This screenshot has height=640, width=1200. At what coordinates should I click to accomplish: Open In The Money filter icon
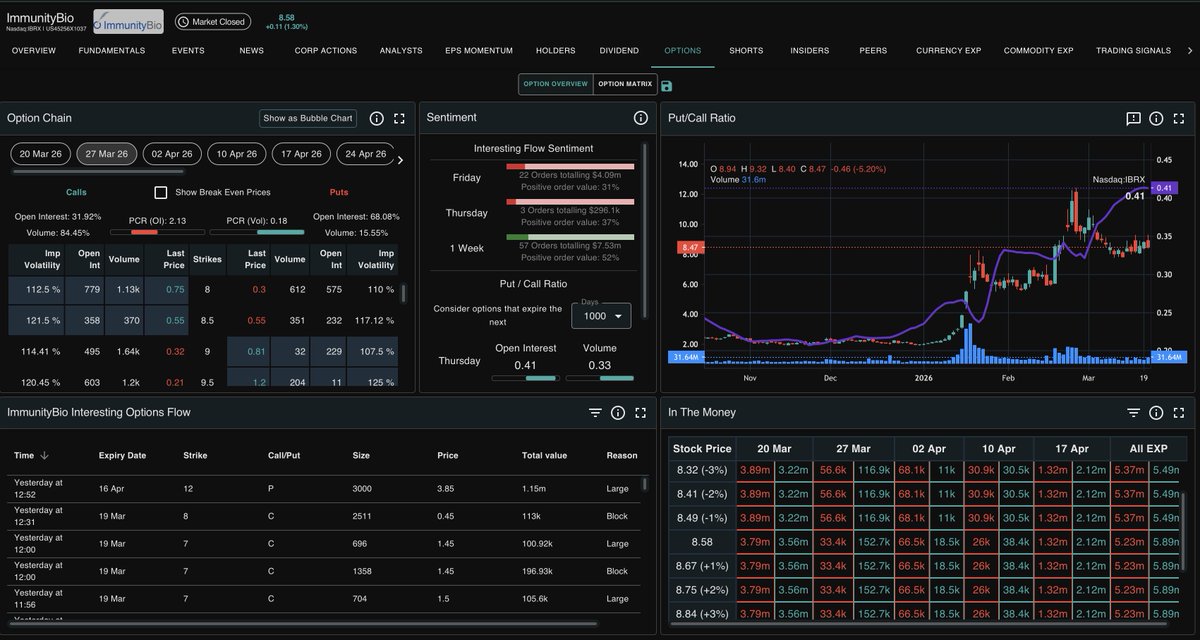[x=1133, y=412]
